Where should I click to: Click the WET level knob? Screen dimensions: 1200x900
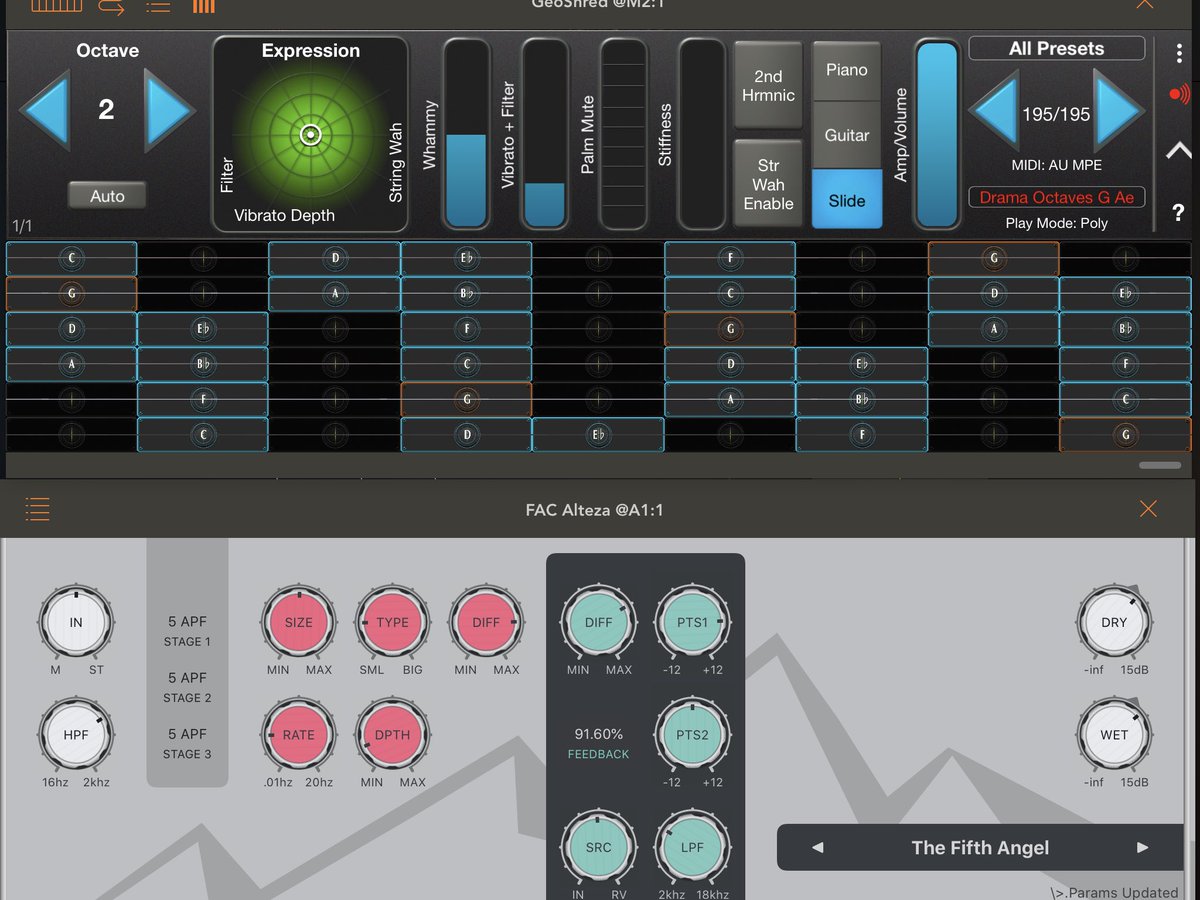[1114, 735]
